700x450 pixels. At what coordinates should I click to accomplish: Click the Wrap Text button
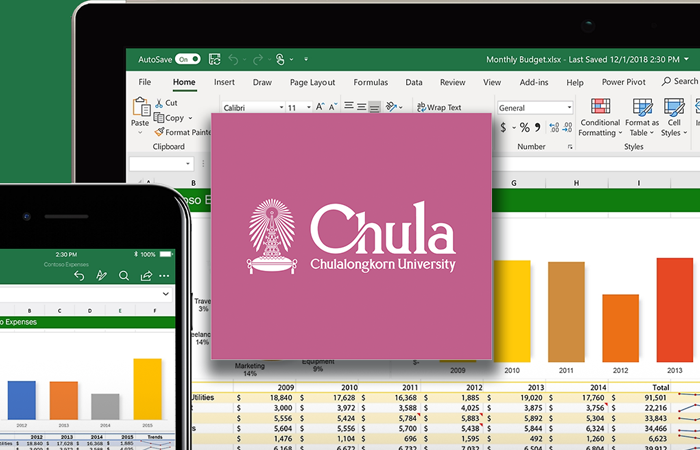pyautogui.click(x=439, y=108)
